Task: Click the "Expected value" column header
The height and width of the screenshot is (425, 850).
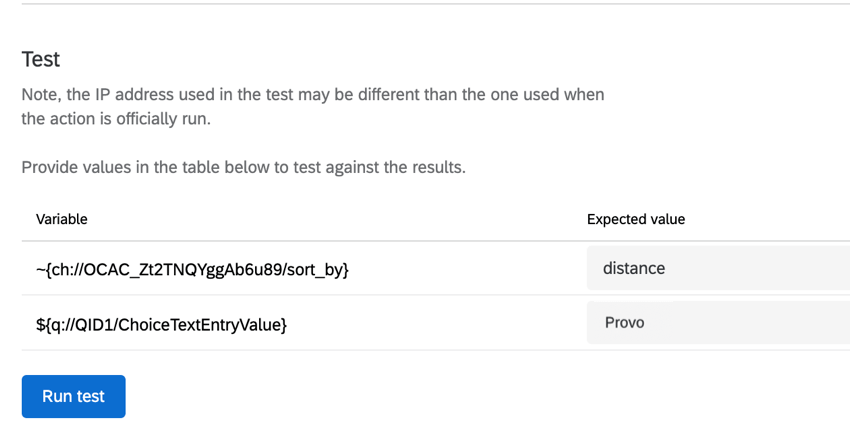Action: (x=635, y=219)
